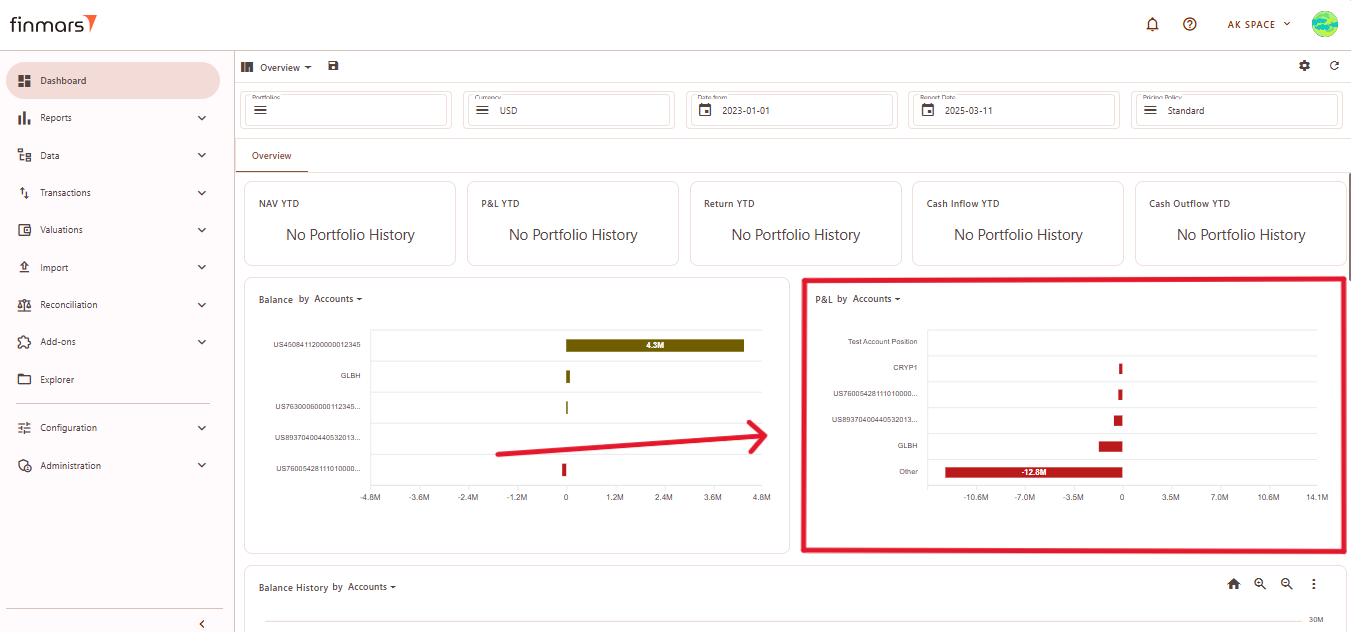The width and height of the screenshot is (1351, 632).
Task: Click the Report Date input field
Action: pos(1018,111)
